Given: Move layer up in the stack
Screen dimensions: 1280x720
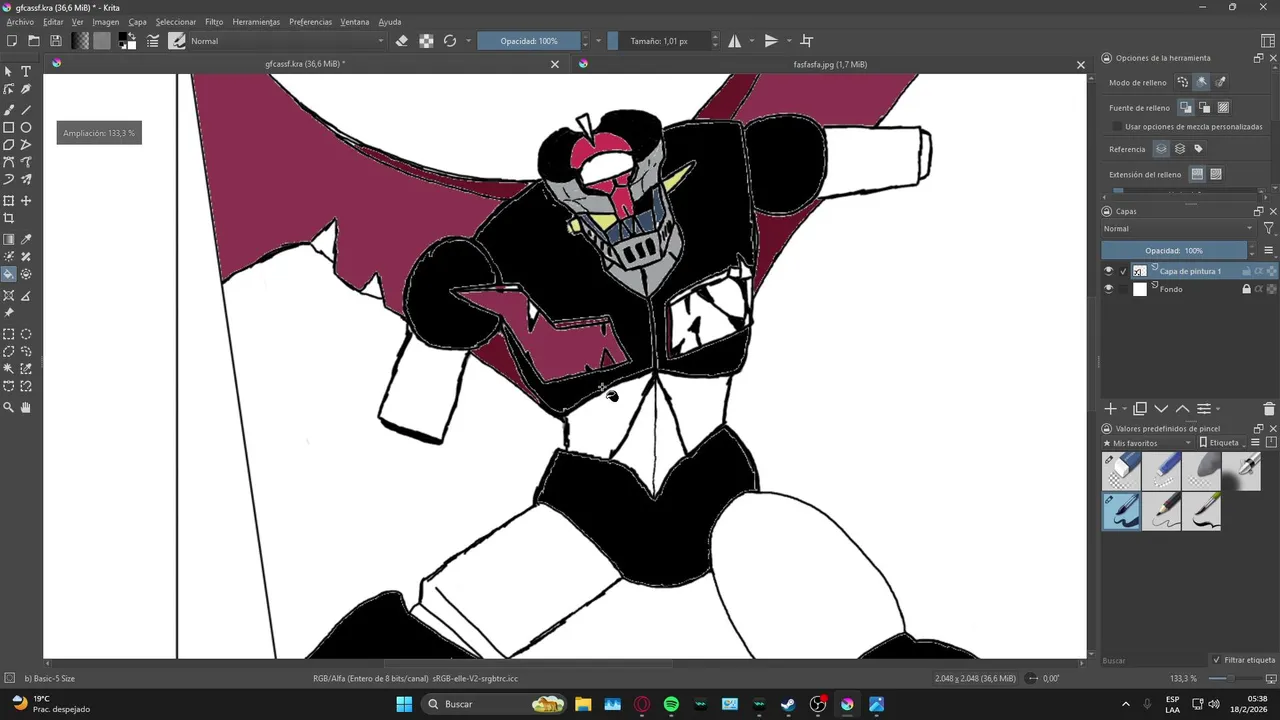Looking at the screenshot, I should click(1182, 409).
